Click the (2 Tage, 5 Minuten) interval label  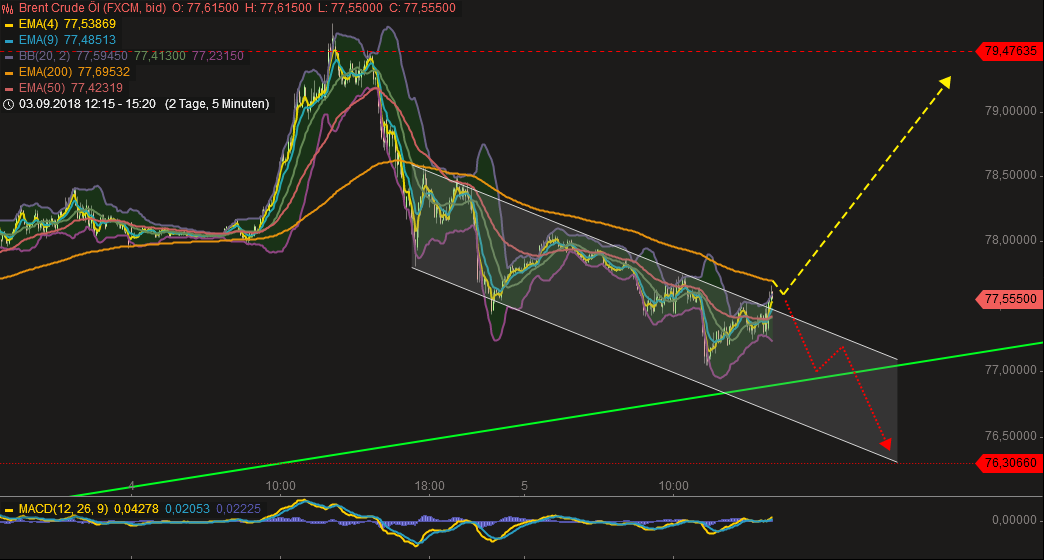click(x=217, y=104)
